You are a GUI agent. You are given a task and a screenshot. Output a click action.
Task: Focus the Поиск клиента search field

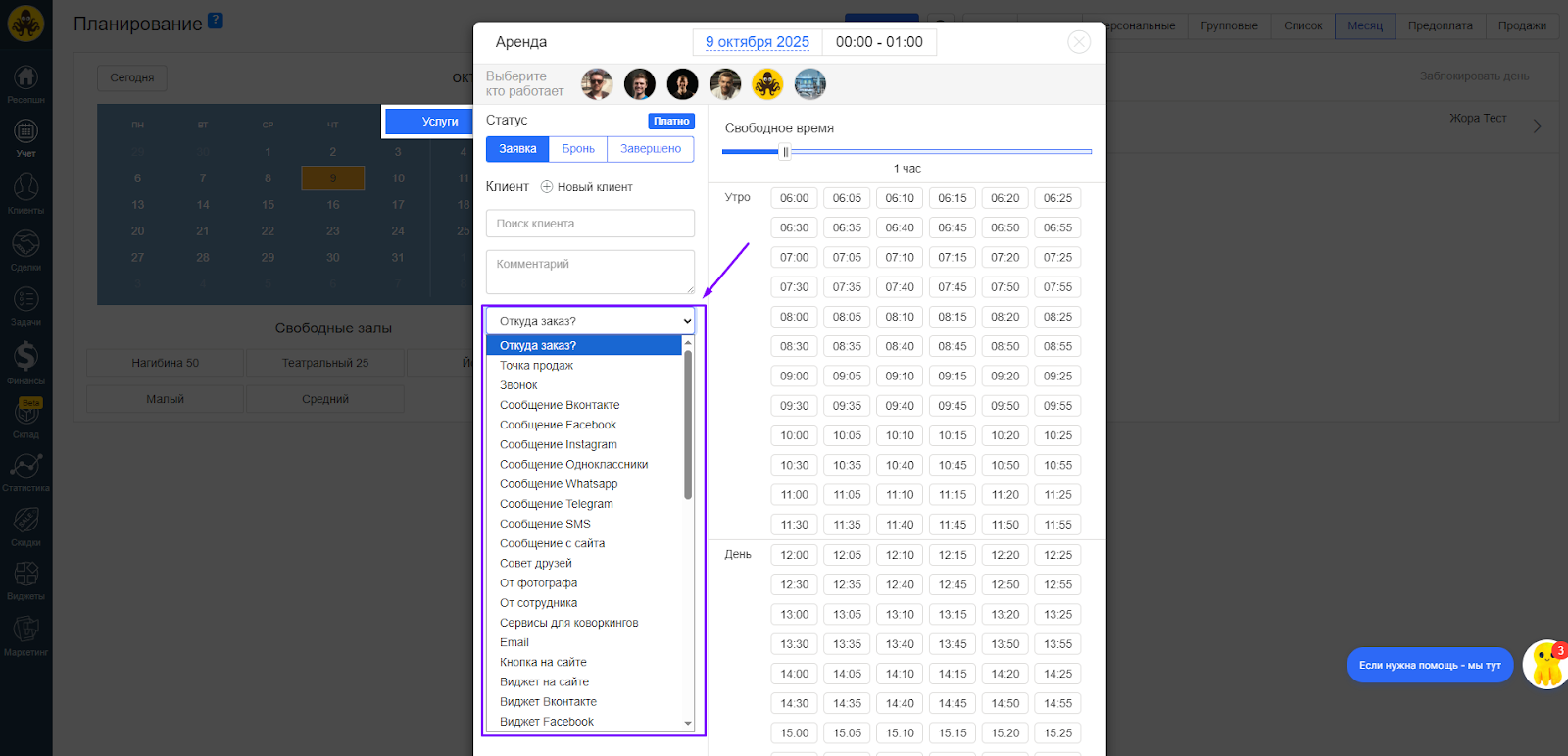tap(590, 224)
